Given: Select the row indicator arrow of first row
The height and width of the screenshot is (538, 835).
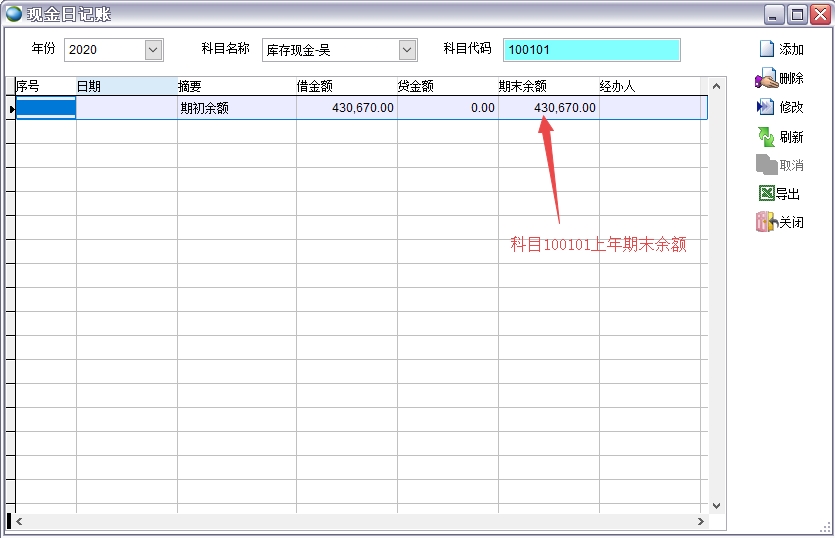Looking at the screenshot, I should (x=11, y=108).
